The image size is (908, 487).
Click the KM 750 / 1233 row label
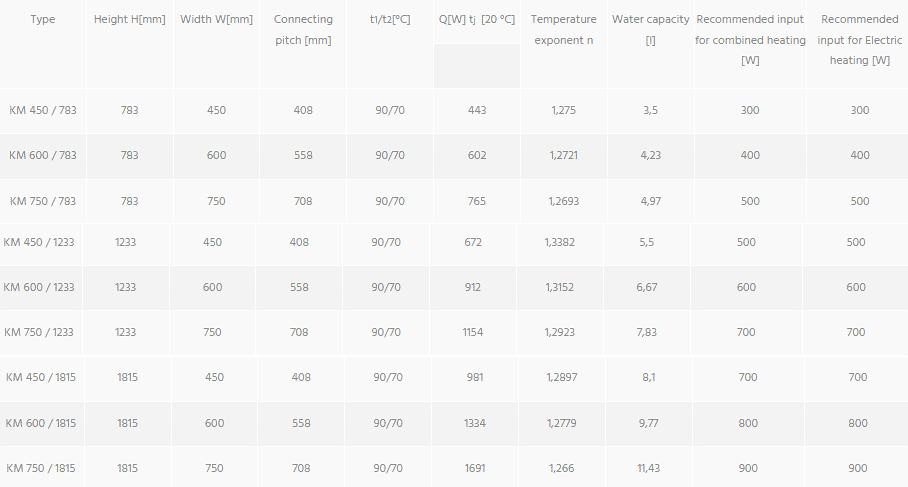point(39,332)
